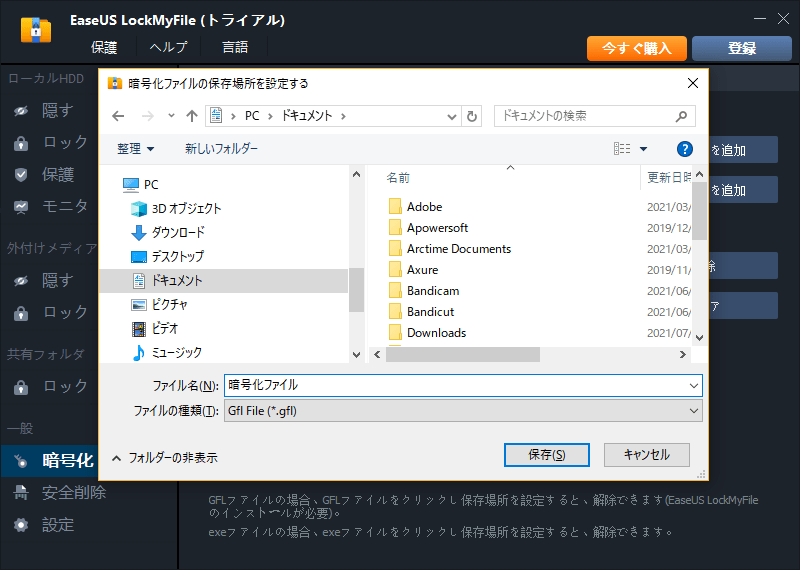Open the ファイルの種類 Gfl File dropdown
The height and width of the screenshot is (570, 800).
pyautogui.click(x=693, y=411)
